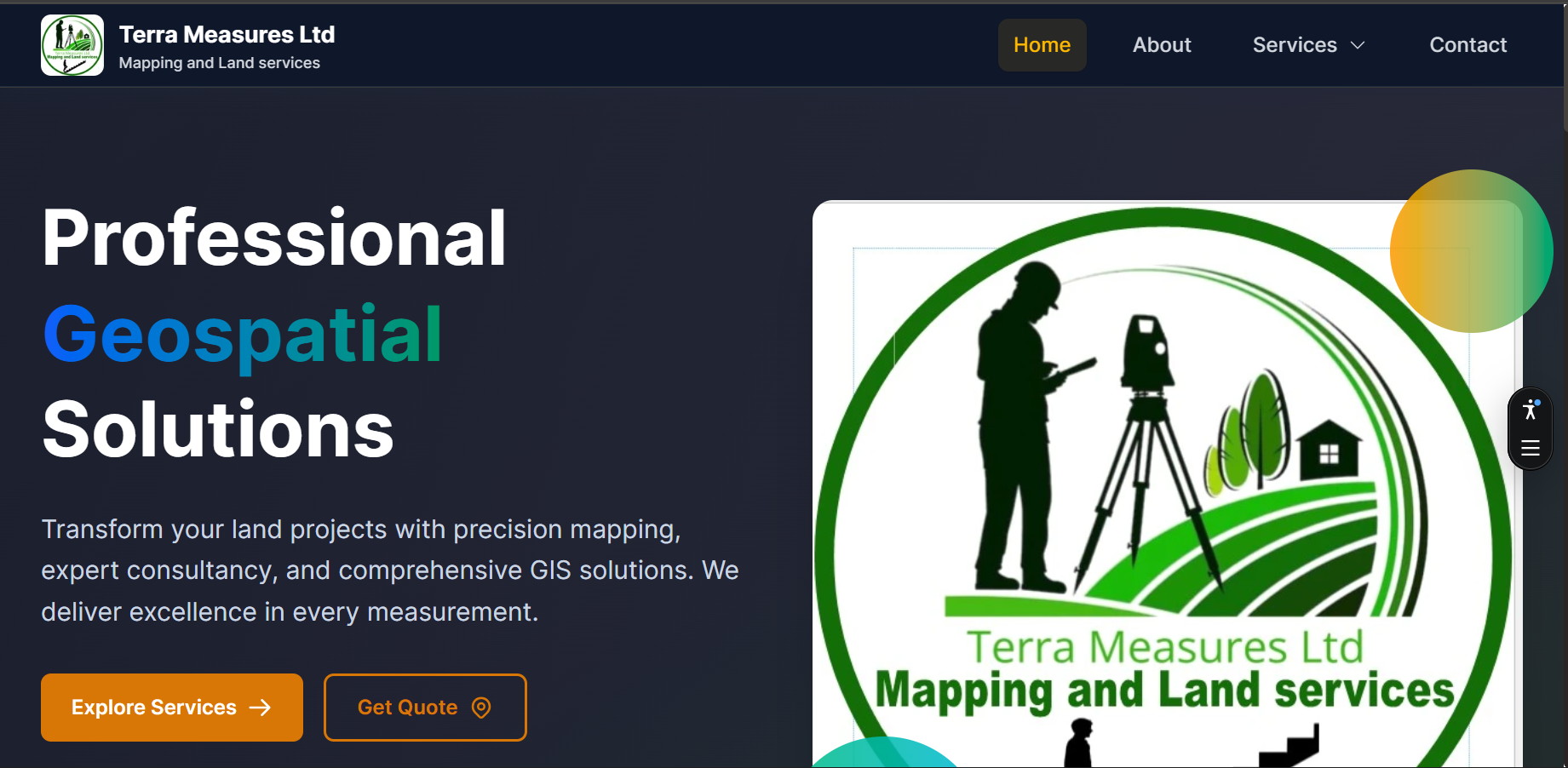The width and height of the screenshot is (1568, 768).
Task: Click the Get Quote button
Action: [425, 708]
